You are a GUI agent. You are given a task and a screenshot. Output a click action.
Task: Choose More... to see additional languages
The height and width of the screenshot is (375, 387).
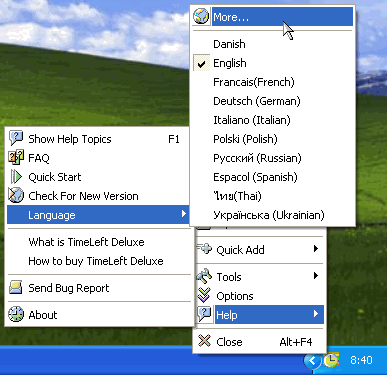(x=272, y=17)
